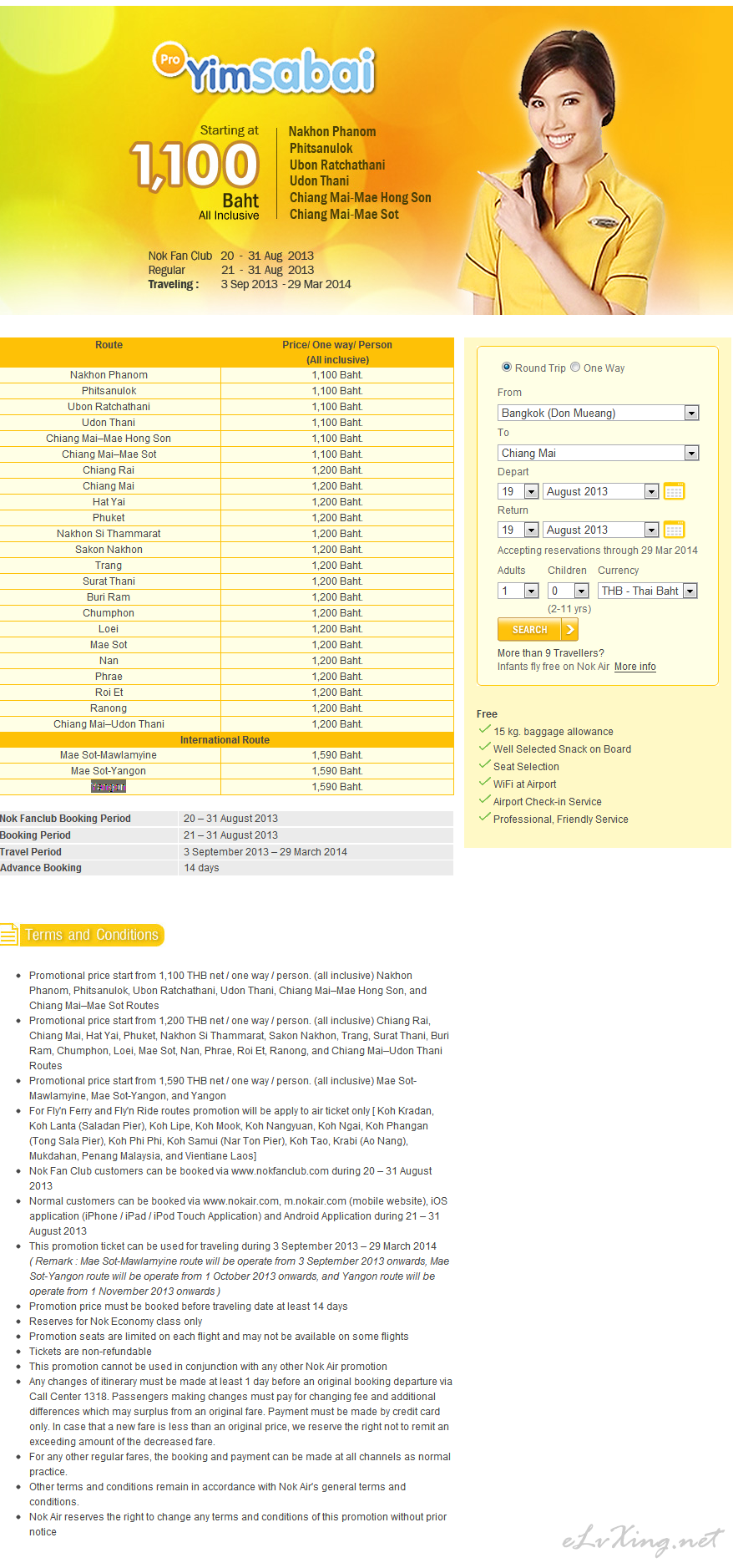Viewport: 733px width, 1568px height.
Task: Click the Advance Booking label
Action: point(41,868)
